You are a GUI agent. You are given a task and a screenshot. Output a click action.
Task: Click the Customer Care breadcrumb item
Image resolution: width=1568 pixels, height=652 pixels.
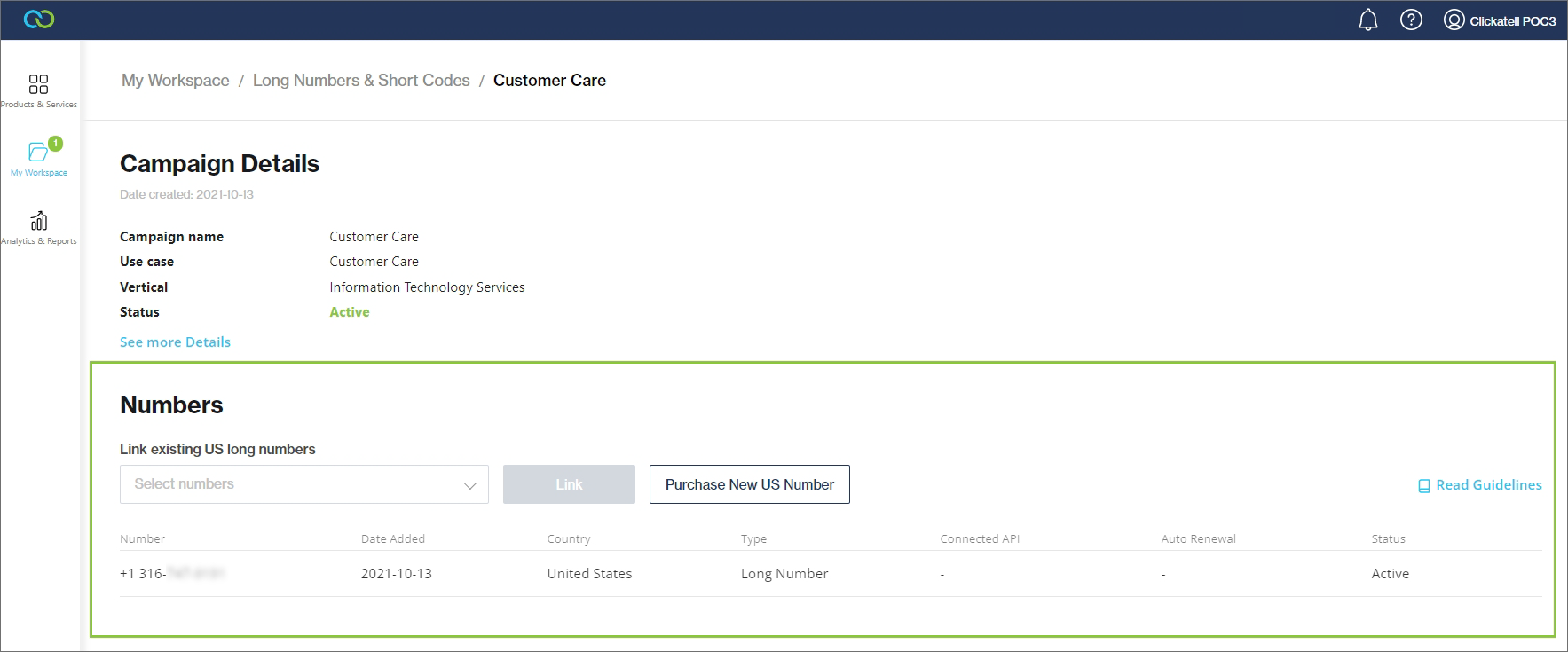549,81
